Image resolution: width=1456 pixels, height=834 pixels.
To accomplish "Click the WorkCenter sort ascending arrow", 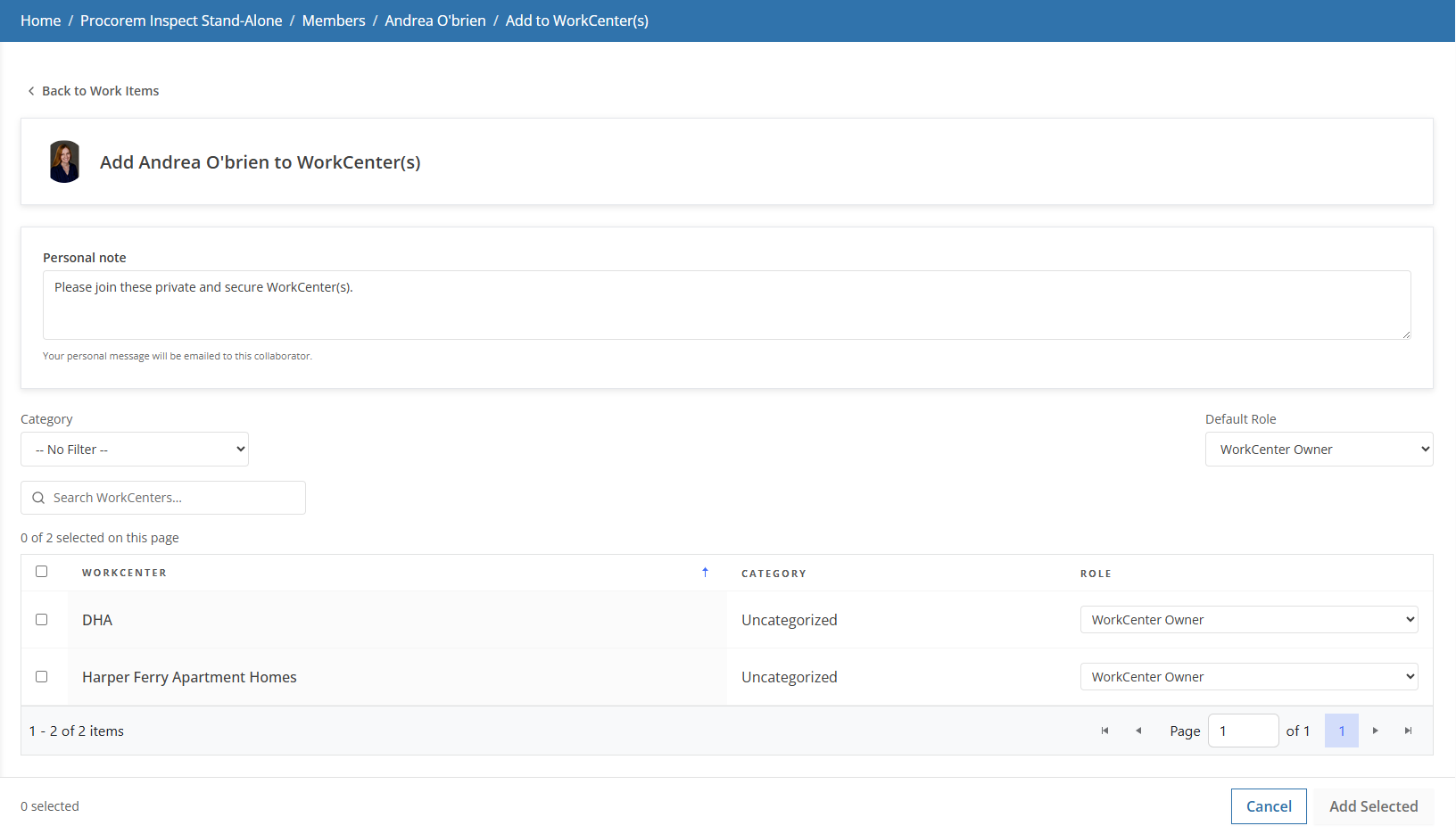I will [705, 573].
